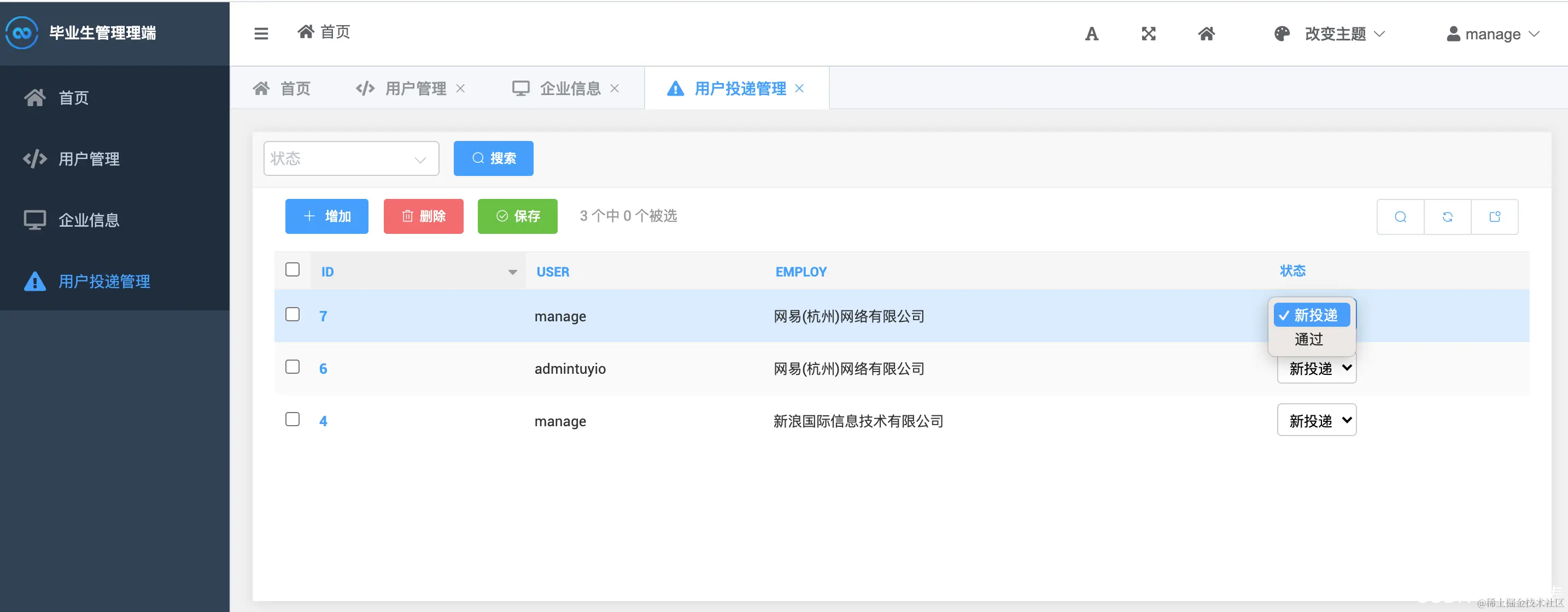The image size is (1568, 612).
Task: Click the table refresh icon
Action: (1448, 216)
